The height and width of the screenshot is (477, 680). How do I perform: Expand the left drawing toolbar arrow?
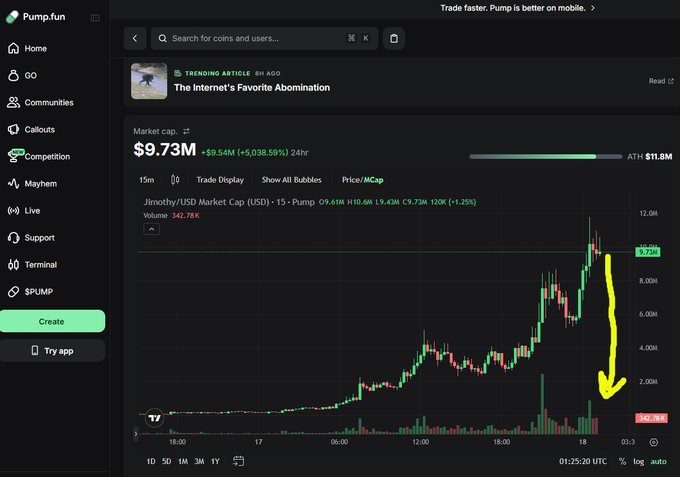coord(136,433)
